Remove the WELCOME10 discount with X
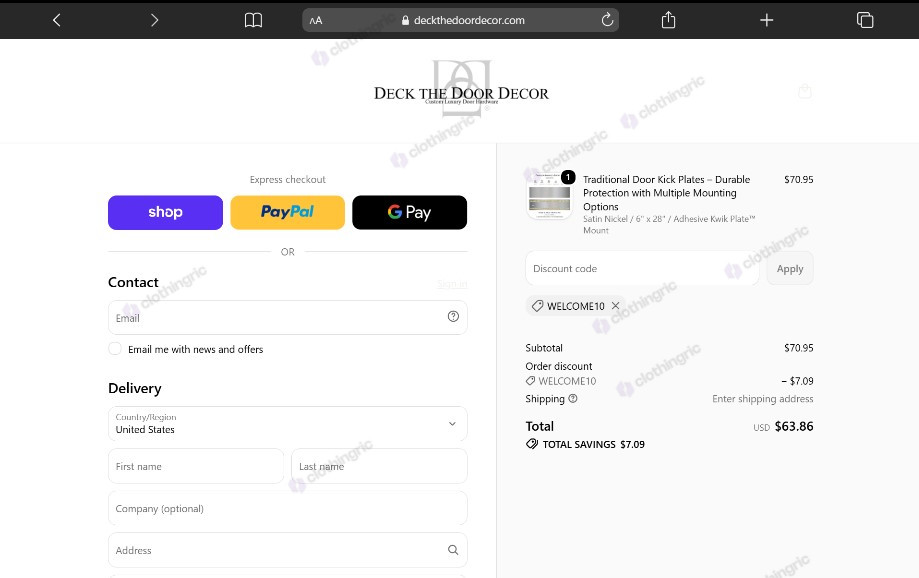The width and height of the screenshot is (919, 578). point(615,305)
